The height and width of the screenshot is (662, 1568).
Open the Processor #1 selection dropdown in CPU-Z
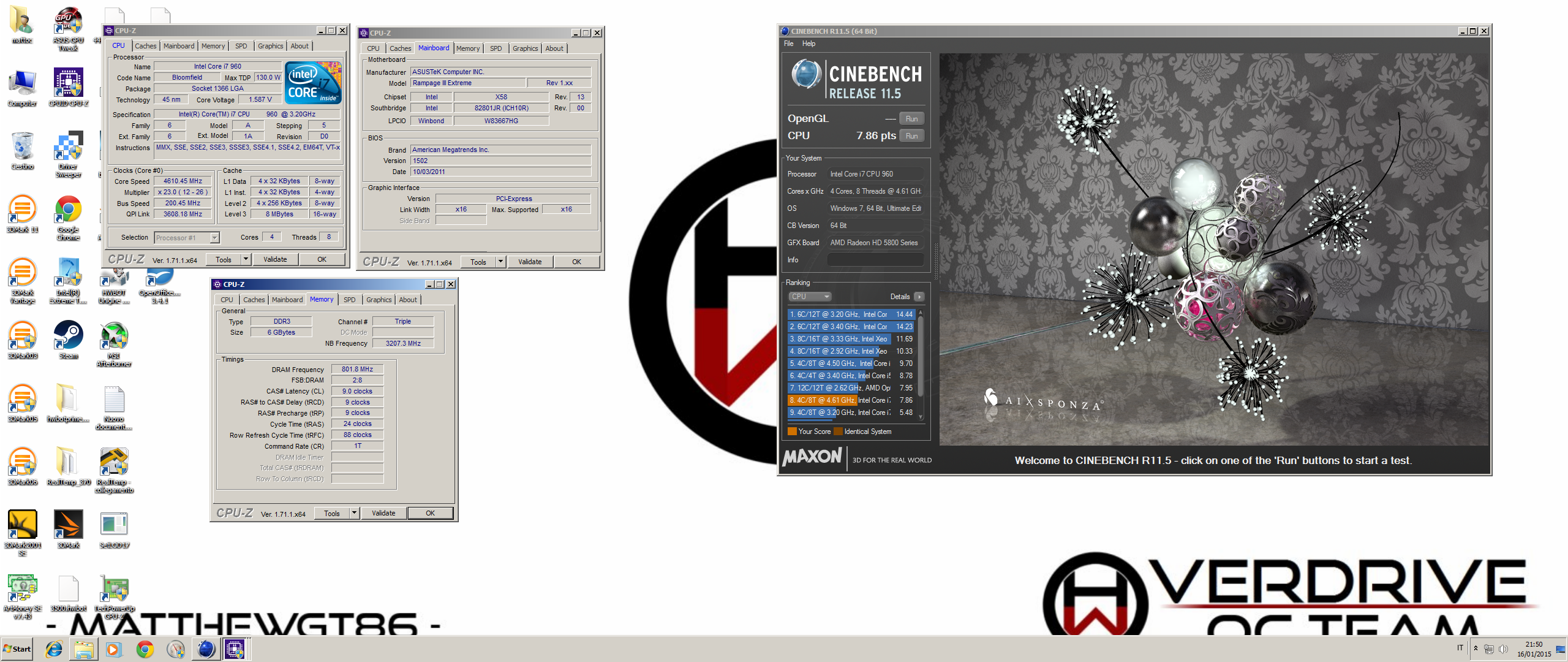coord(187,238)
